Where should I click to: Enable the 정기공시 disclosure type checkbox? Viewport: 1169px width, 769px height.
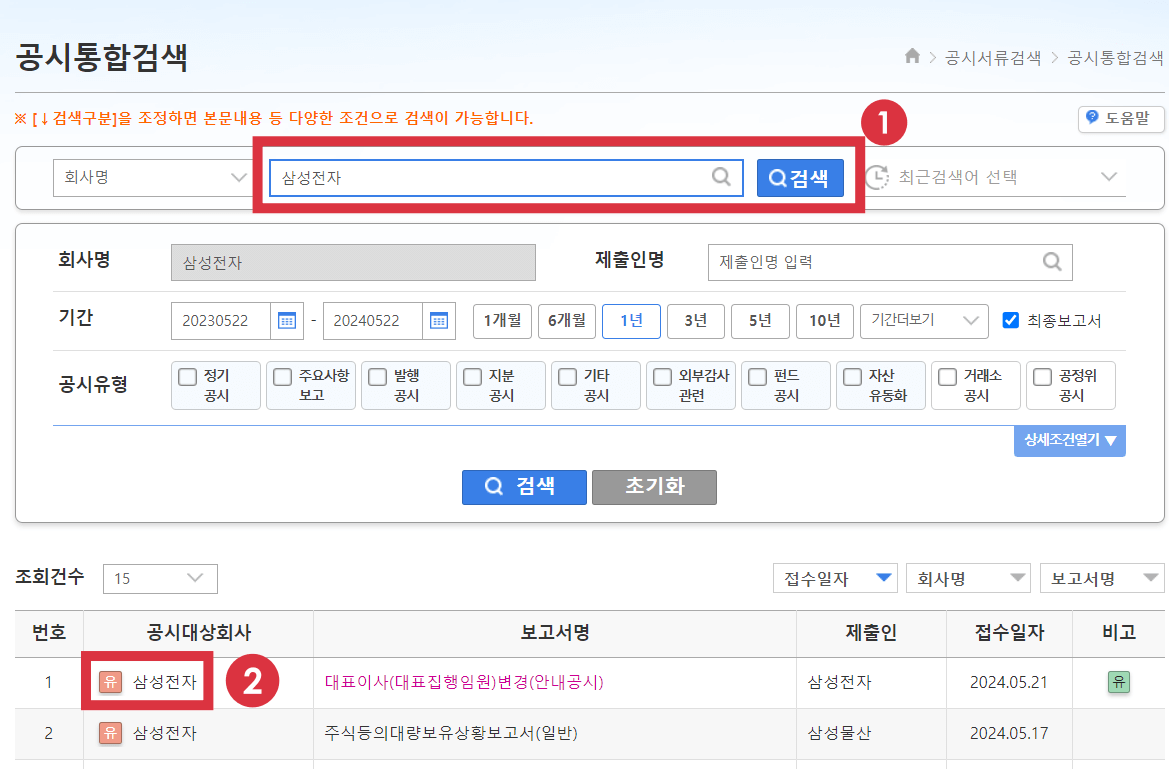coord(187,376)
